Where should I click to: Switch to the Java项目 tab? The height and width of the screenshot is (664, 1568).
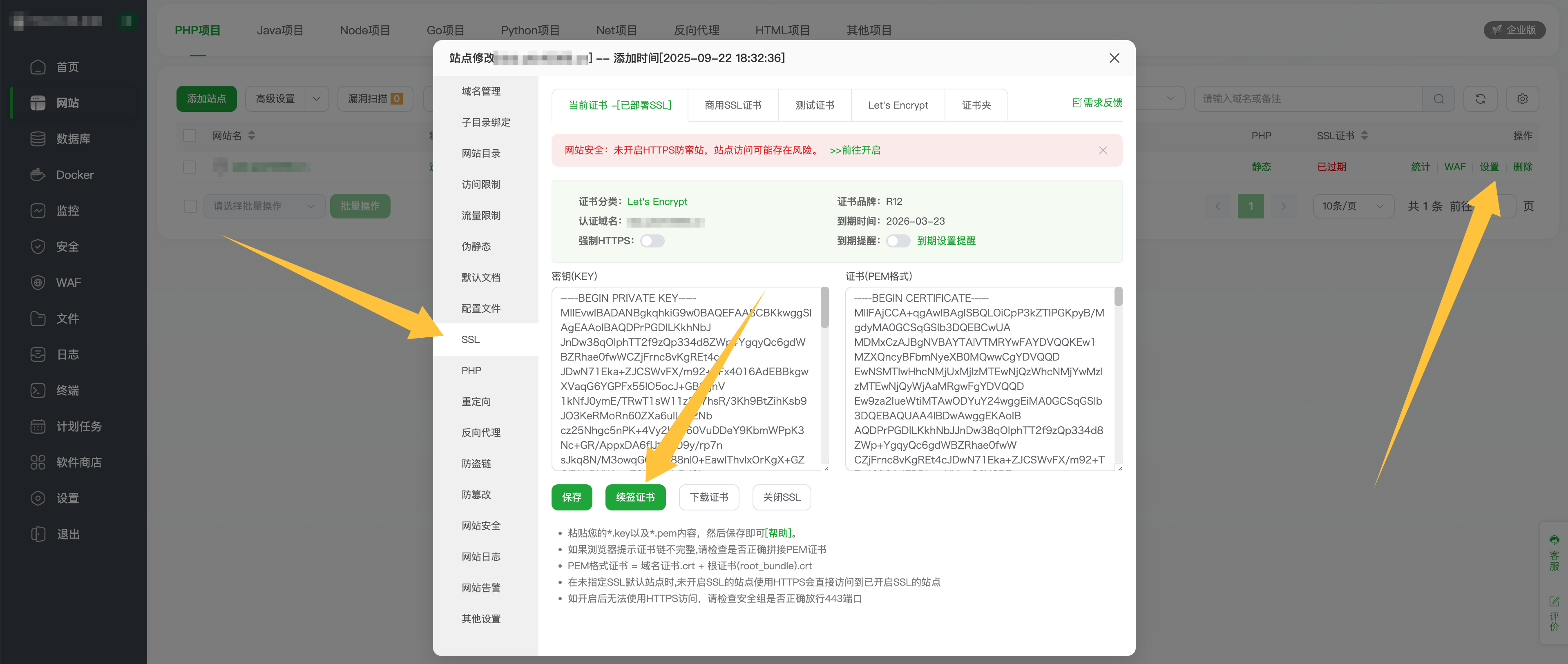[x=280, y=29]
